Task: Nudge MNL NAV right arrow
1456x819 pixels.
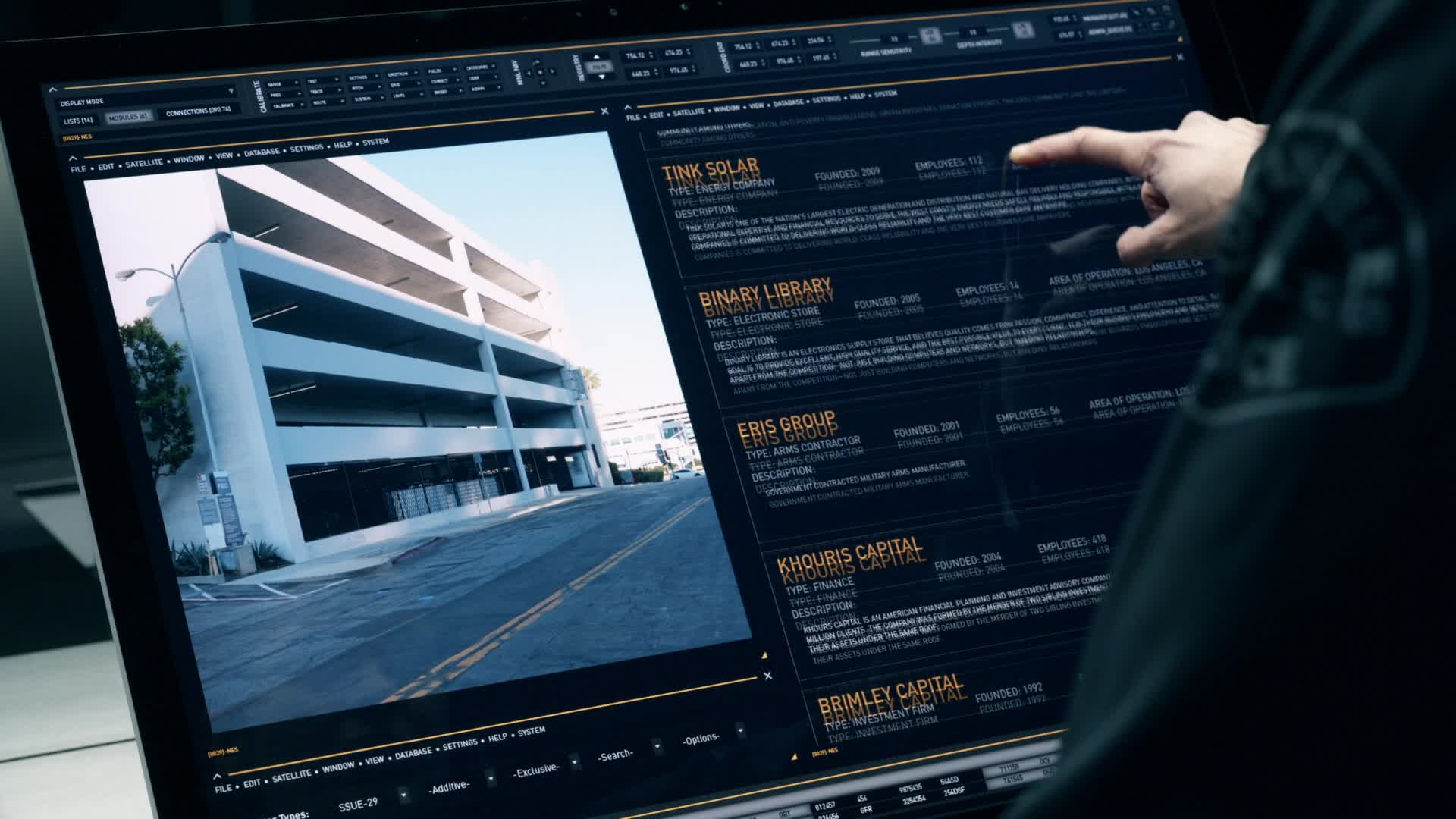Action: tap(552, 71)
